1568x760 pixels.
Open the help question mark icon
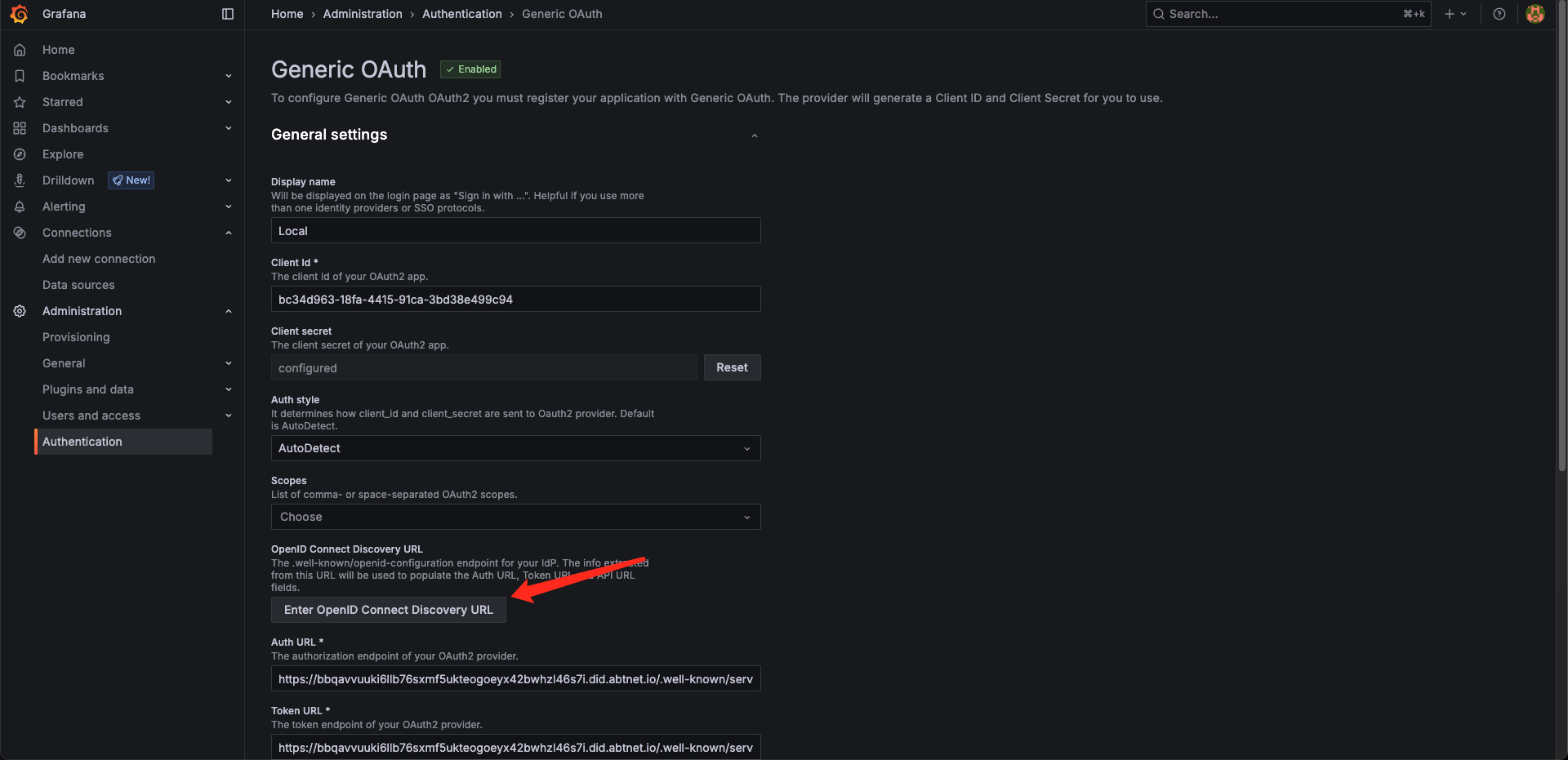click(1499, 14)
